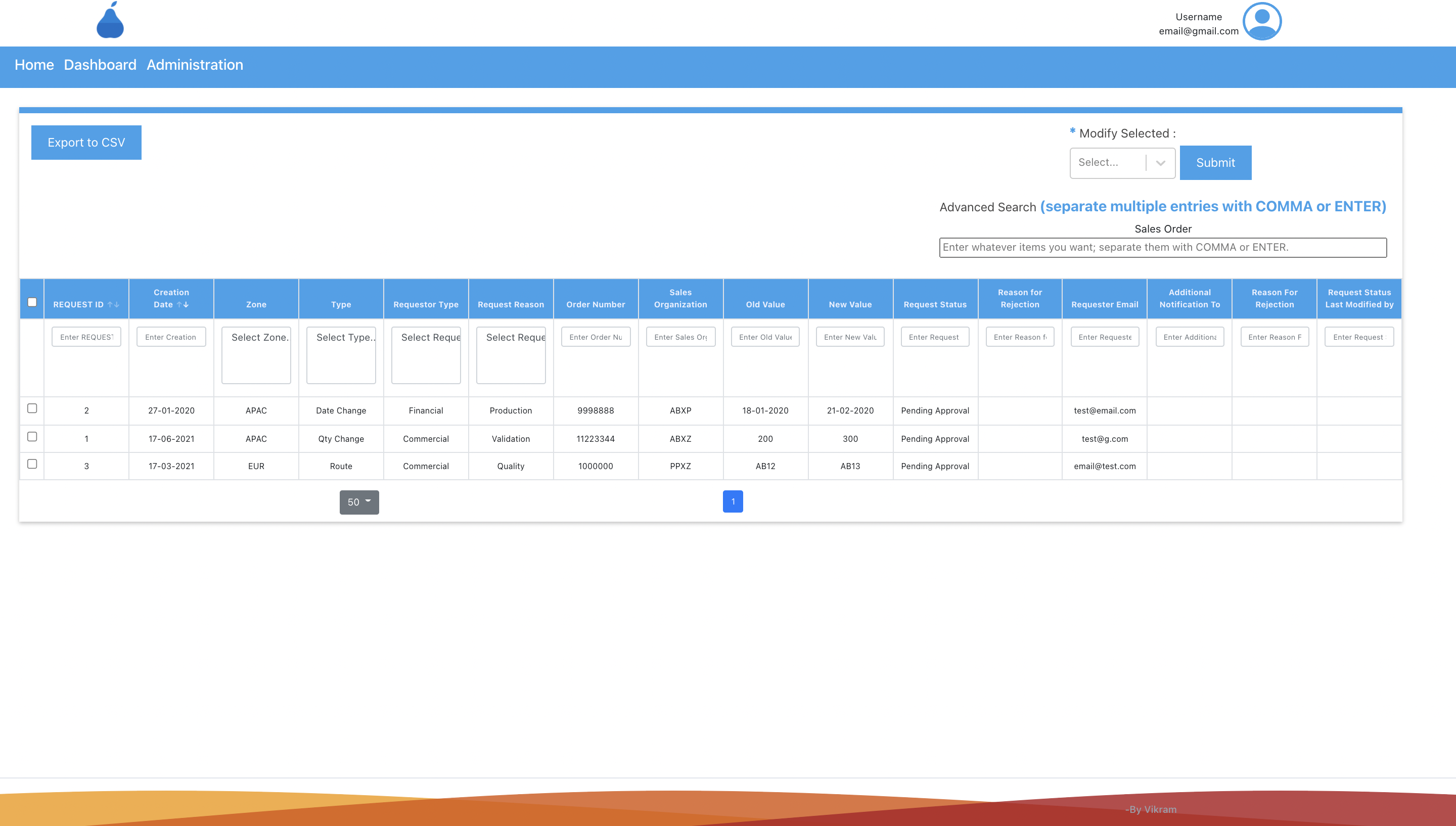Focus the Sales Order search field

pyautogui.click(x=1163, y=247)
